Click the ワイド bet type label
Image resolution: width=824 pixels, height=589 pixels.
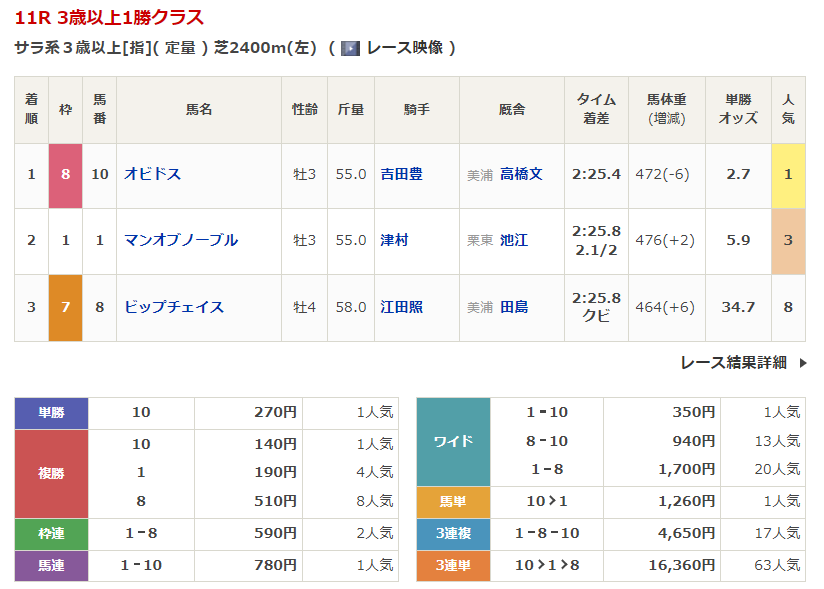point(454,441)
